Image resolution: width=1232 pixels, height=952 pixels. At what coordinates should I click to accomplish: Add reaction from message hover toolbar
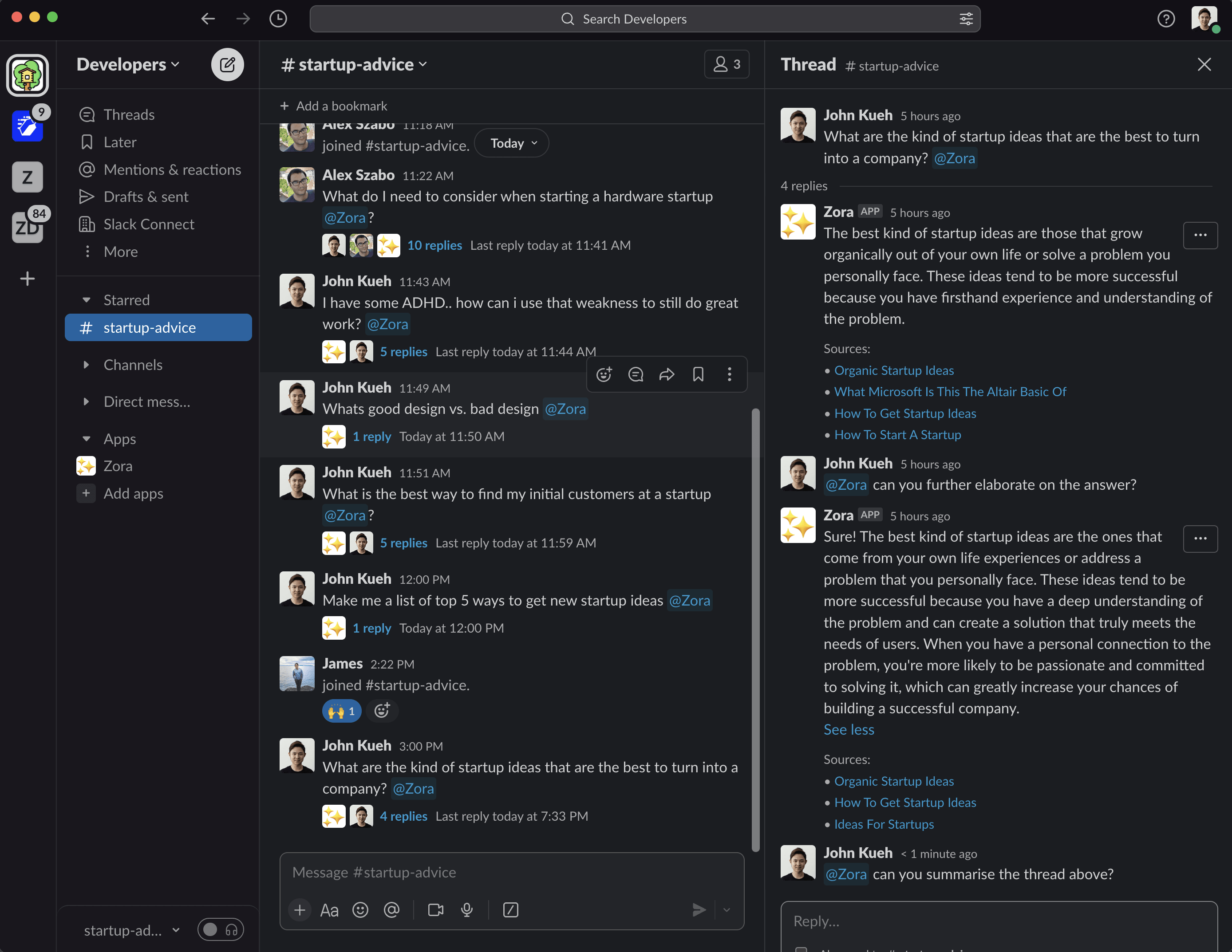604,374
